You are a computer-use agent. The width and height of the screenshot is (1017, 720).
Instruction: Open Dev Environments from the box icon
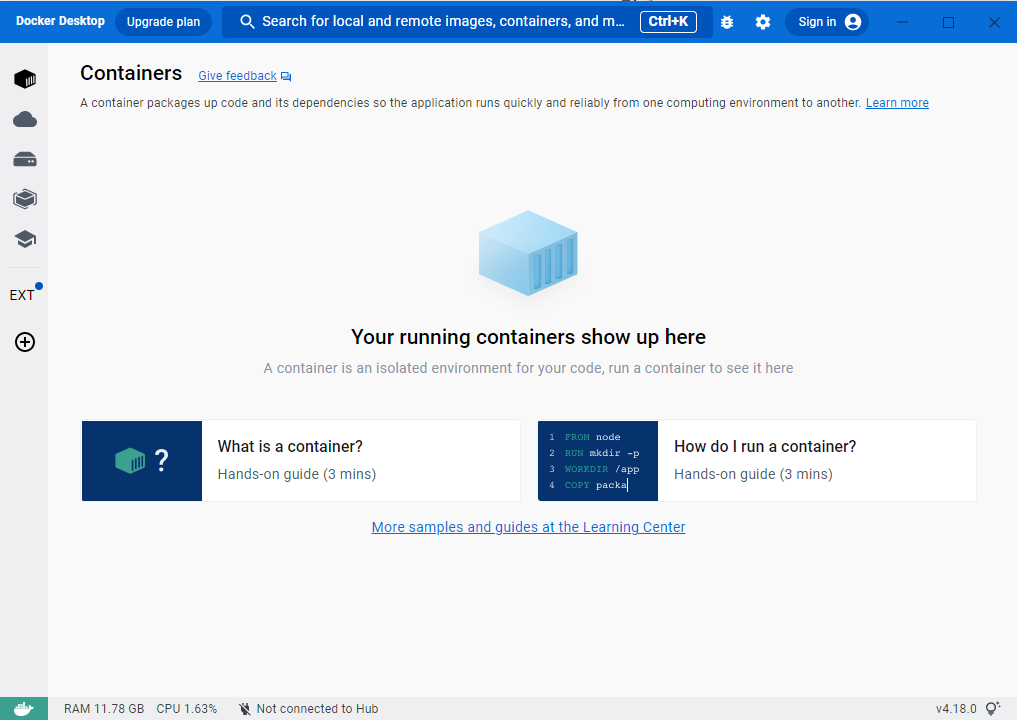[25, 199]
